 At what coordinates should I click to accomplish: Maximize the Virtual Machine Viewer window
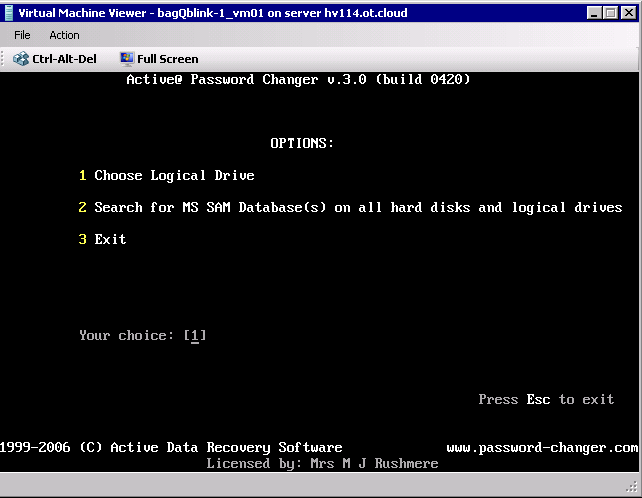click(609, 12)
